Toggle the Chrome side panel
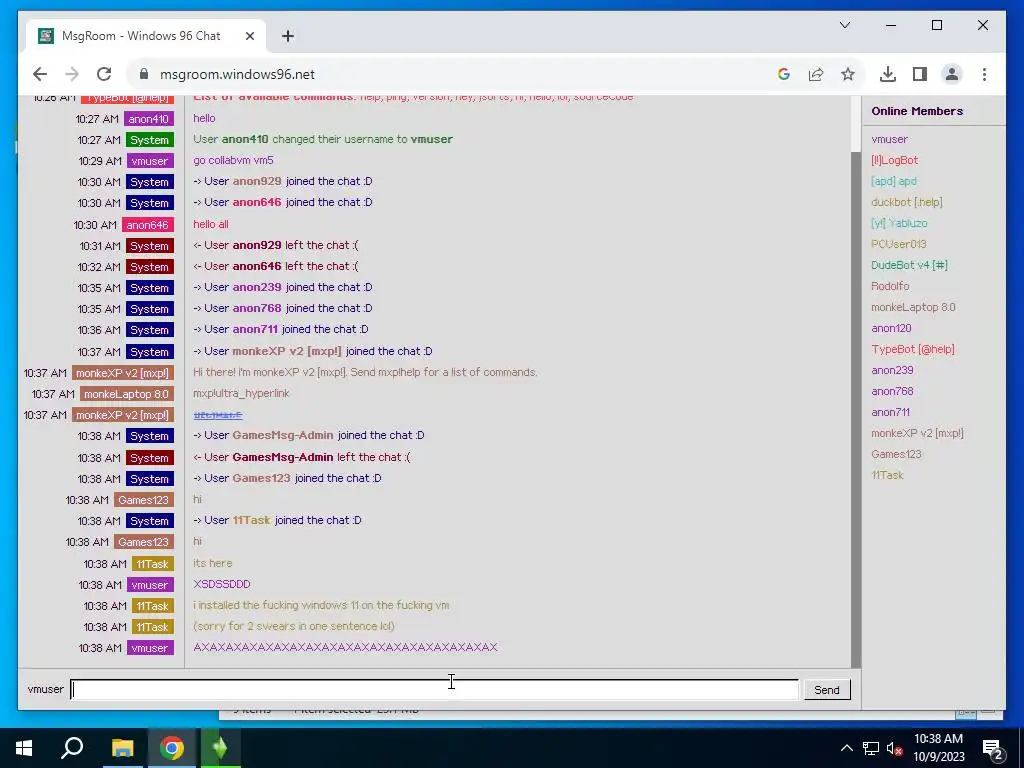 coord(920,74)
